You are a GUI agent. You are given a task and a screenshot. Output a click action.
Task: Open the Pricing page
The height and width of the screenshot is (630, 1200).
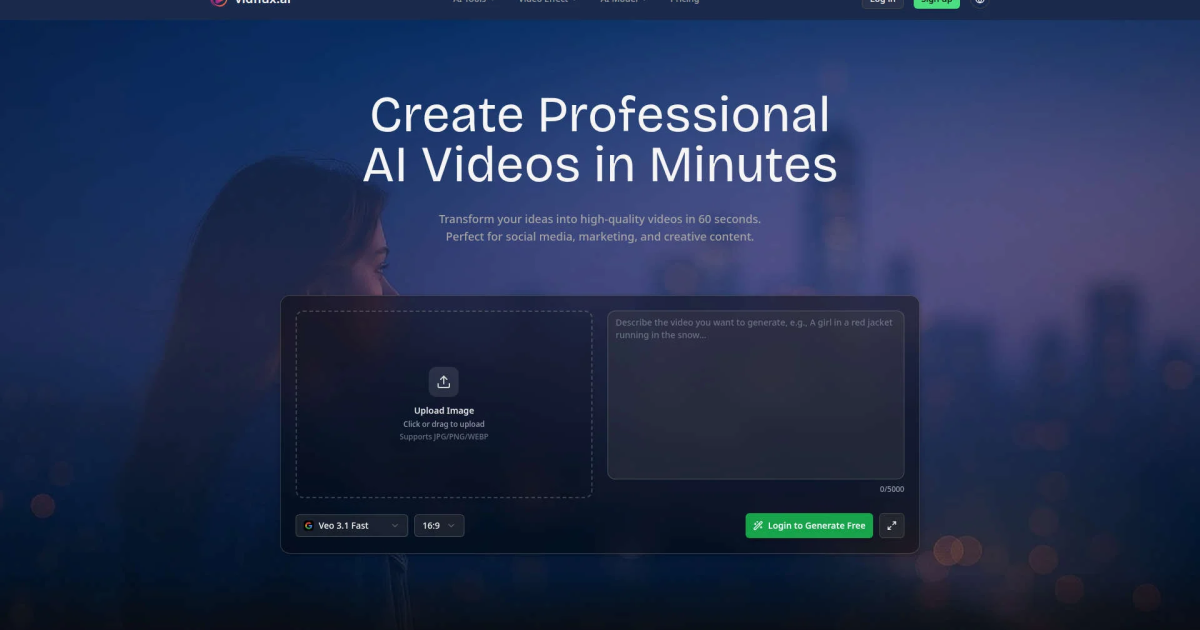[685, 2]
